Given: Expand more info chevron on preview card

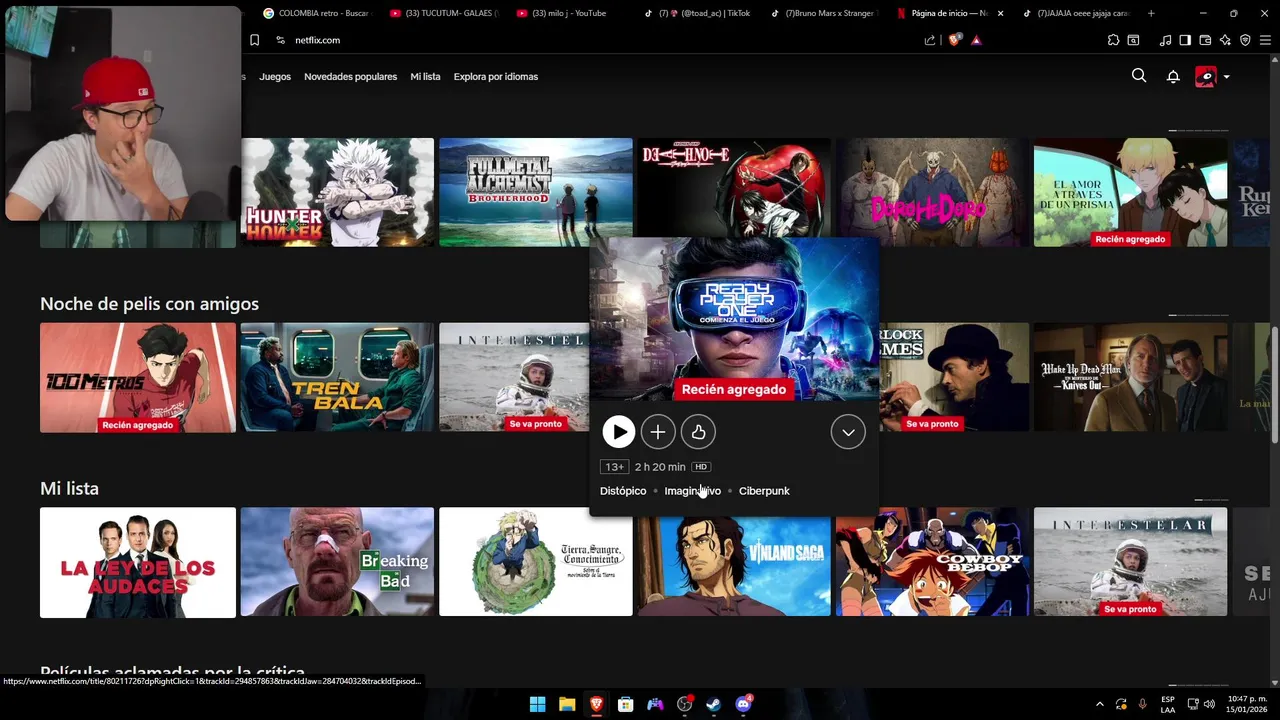Looking at the screenshot, I should point(848,432).
